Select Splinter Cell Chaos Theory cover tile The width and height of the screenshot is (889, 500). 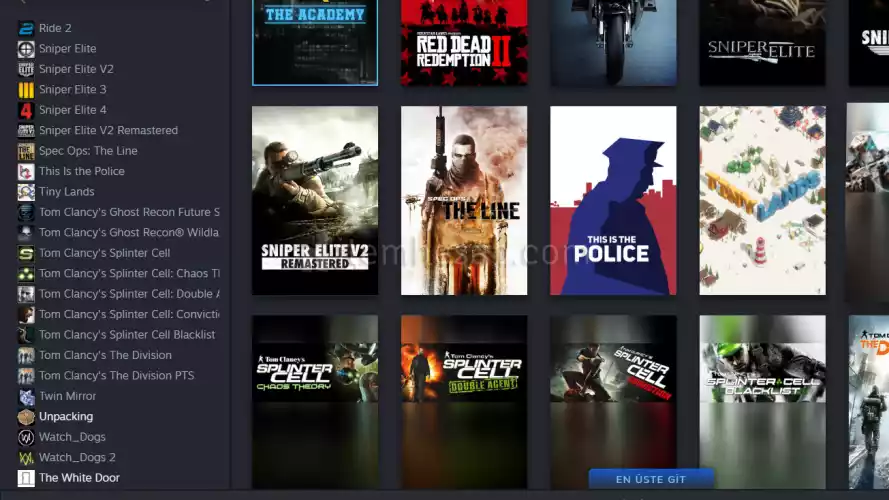[315, 402]
